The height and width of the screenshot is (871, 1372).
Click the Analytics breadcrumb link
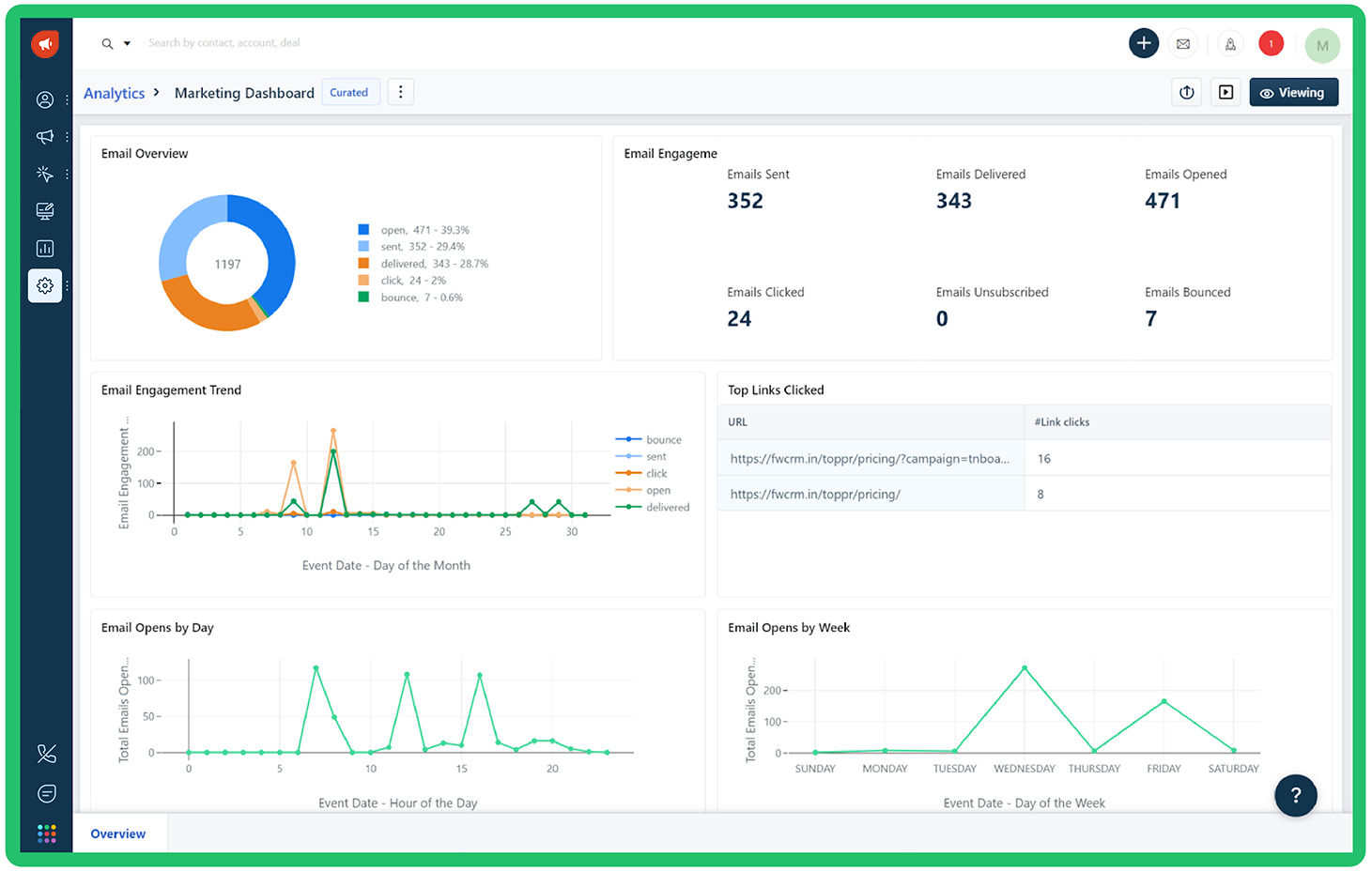tap(114, 93)
